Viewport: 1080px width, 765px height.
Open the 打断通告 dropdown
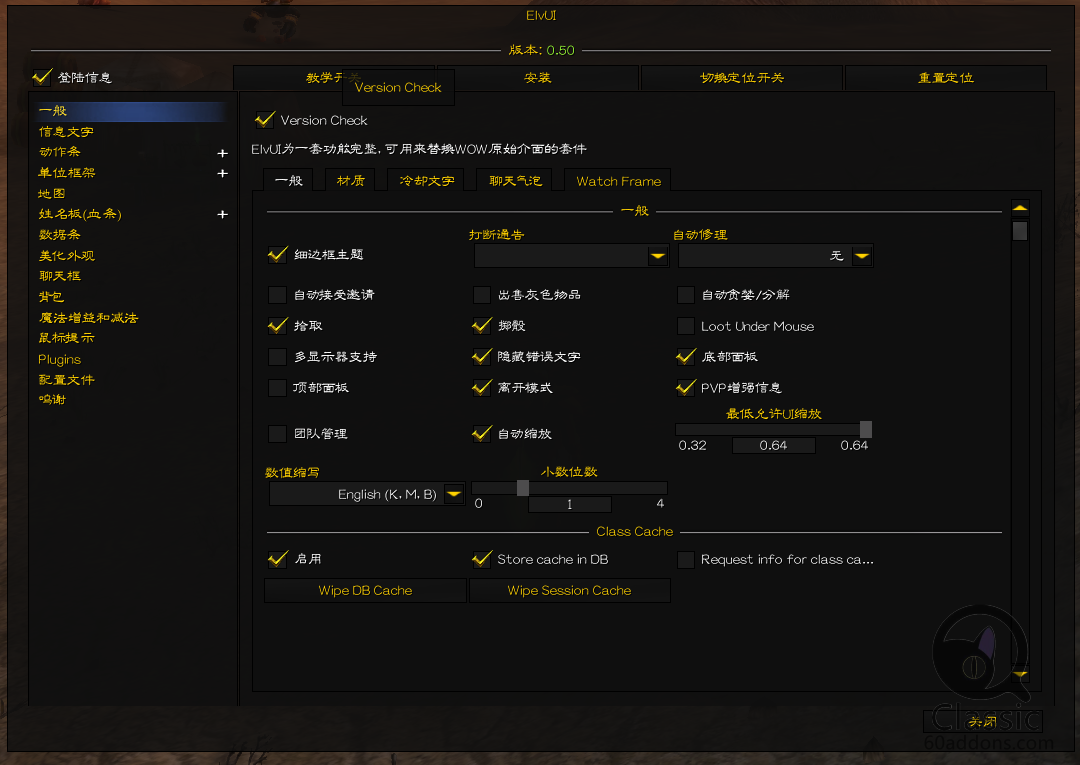click(x=571, y=256)
